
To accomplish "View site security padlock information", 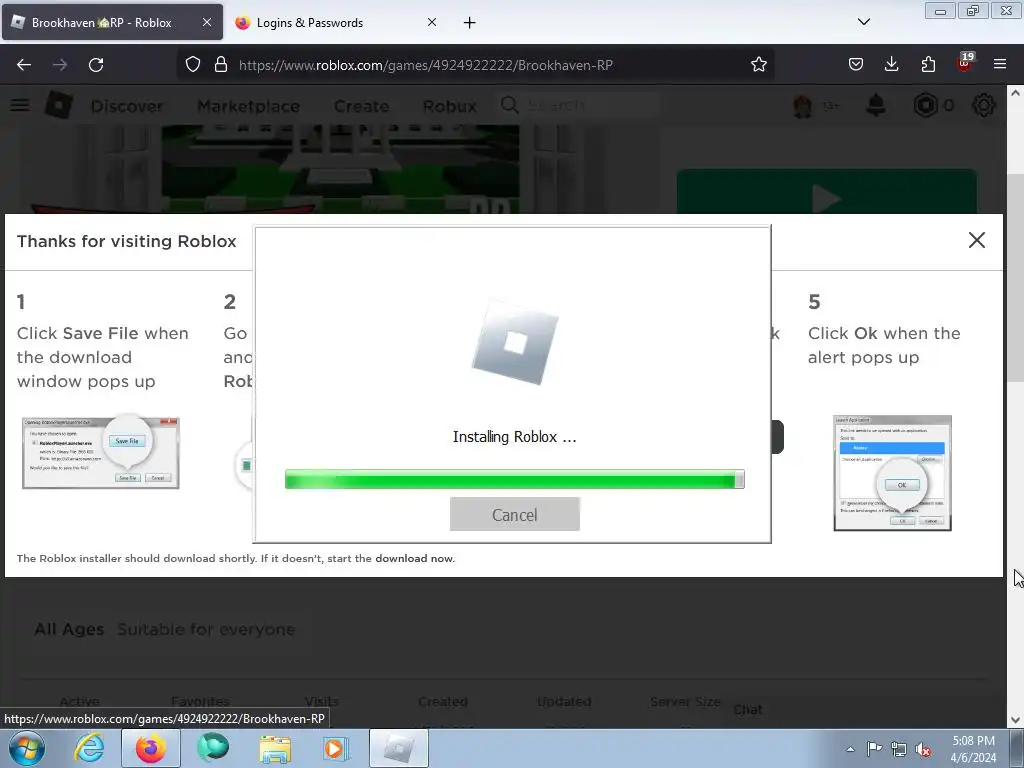I will click(x=221, y=65).
